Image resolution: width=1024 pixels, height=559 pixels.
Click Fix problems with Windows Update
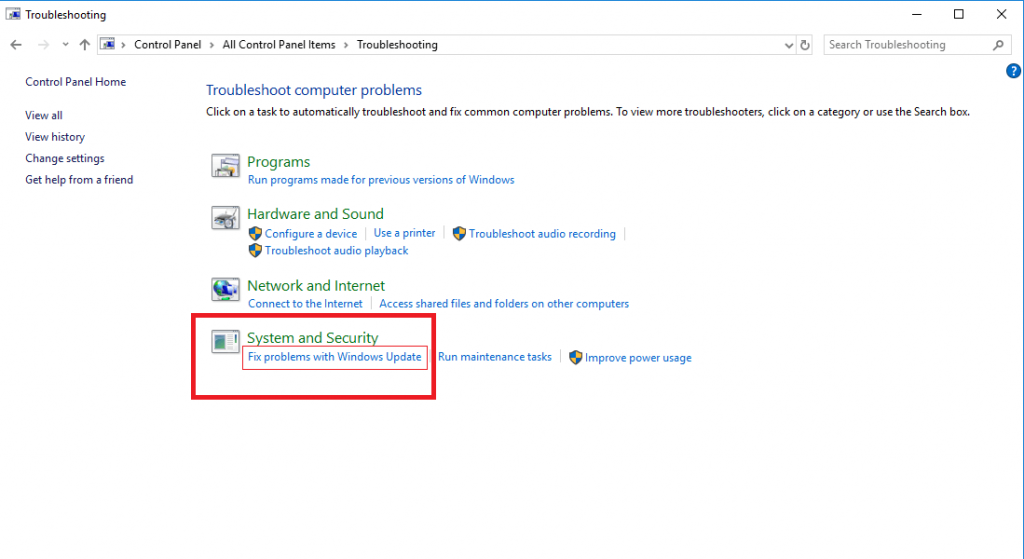334,357
